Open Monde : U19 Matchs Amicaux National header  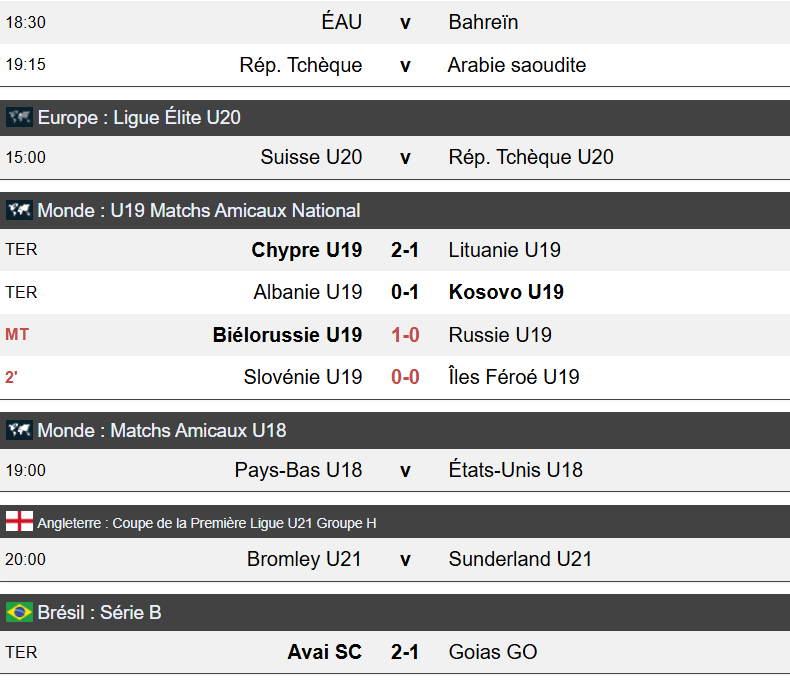coord(198,211)
